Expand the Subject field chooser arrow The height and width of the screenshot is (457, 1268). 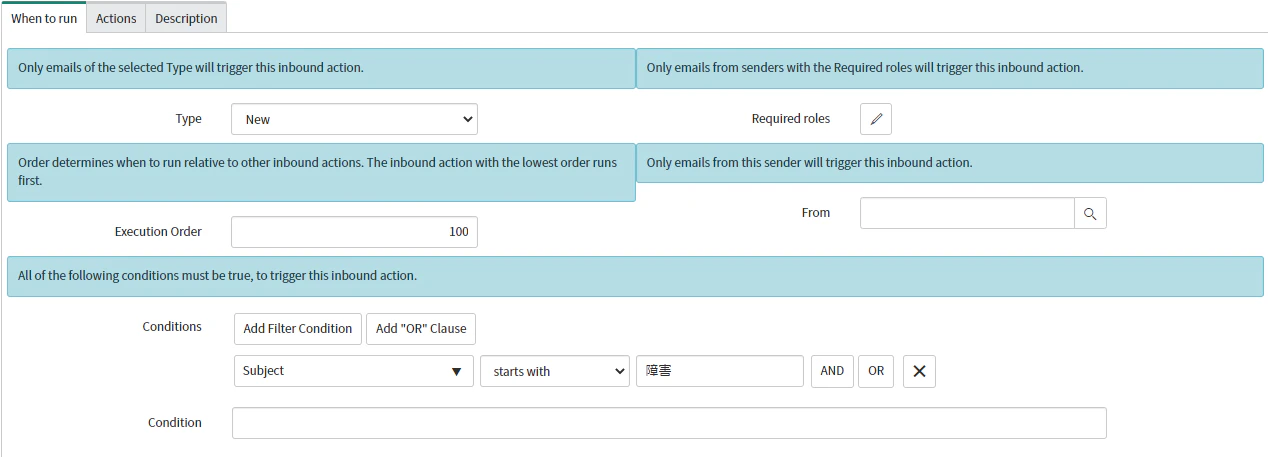coord(456,371)
